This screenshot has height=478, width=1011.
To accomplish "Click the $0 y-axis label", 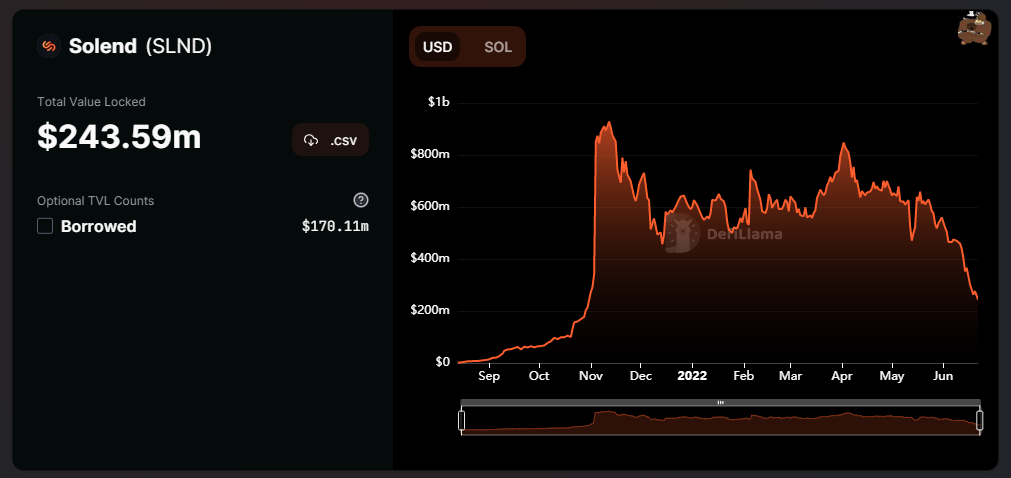I will point(442,363).
